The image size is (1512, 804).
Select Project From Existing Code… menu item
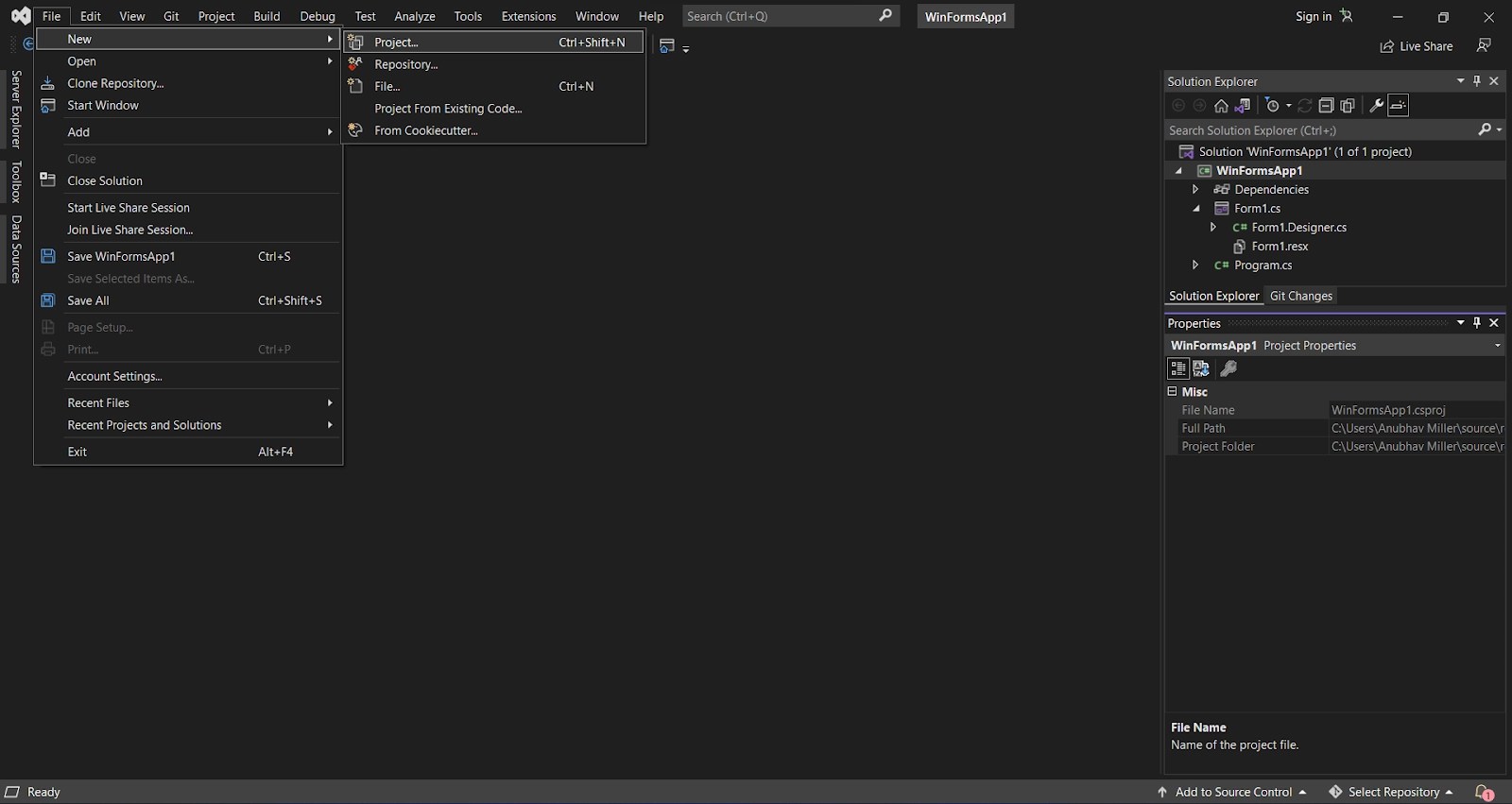(494, 109)
